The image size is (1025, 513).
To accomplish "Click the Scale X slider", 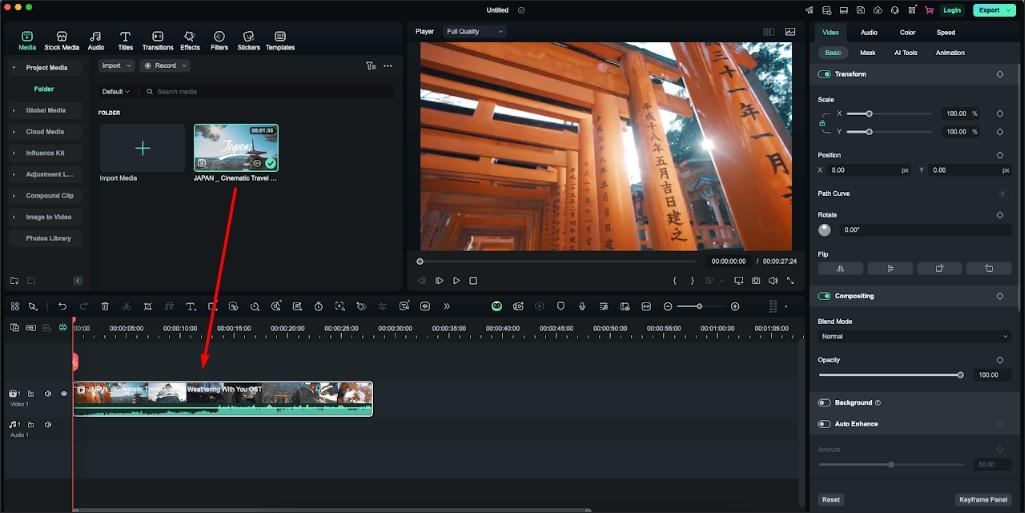I will coord(889,114).
